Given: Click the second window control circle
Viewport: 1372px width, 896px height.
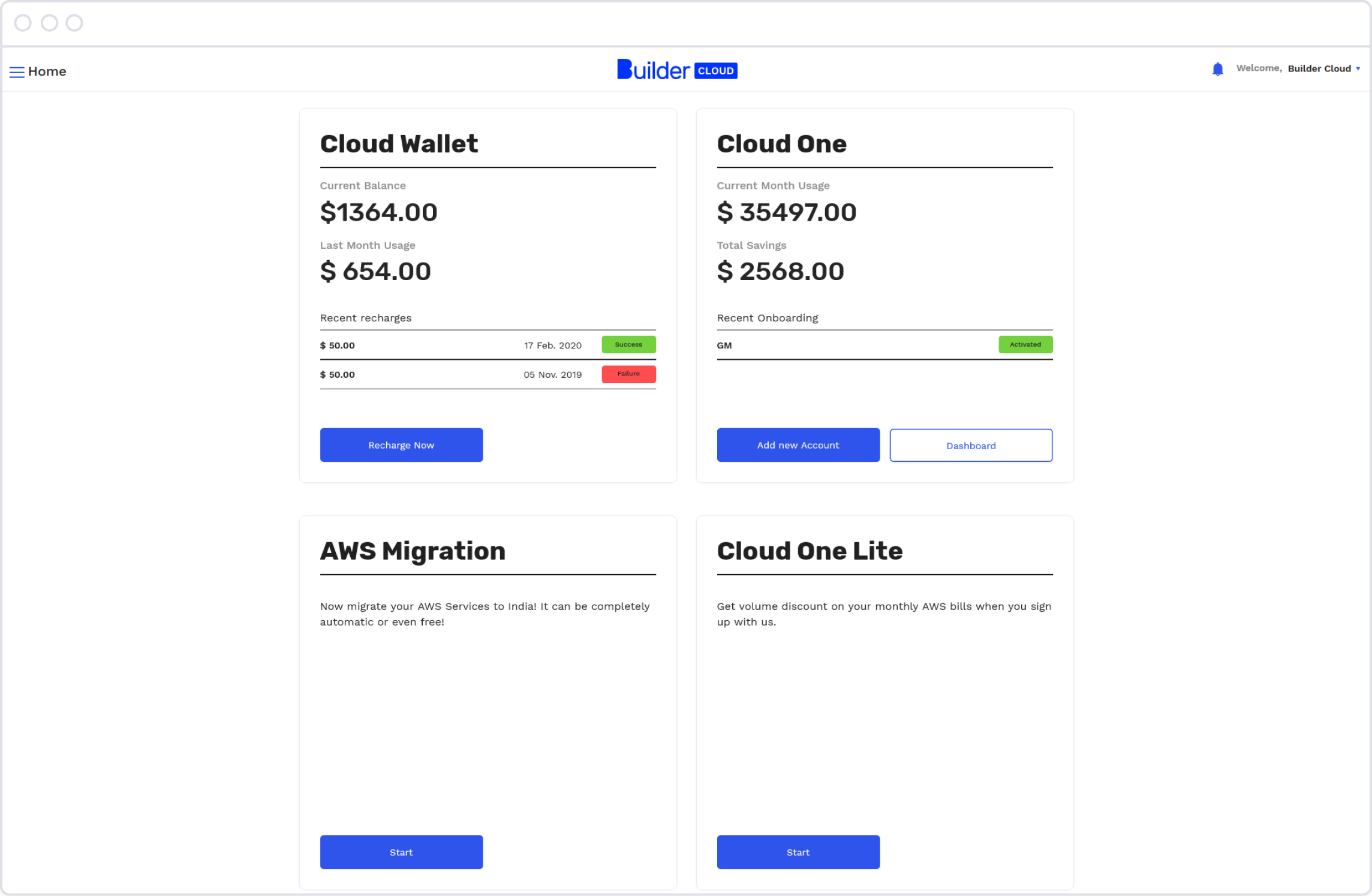Looking at the screenshot, I should click(49, 23).
